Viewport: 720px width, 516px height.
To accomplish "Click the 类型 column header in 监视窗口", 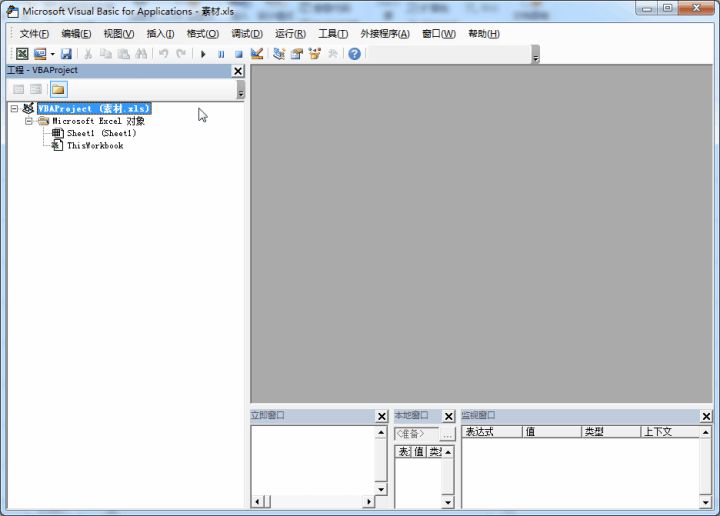I will pos(611,432).
